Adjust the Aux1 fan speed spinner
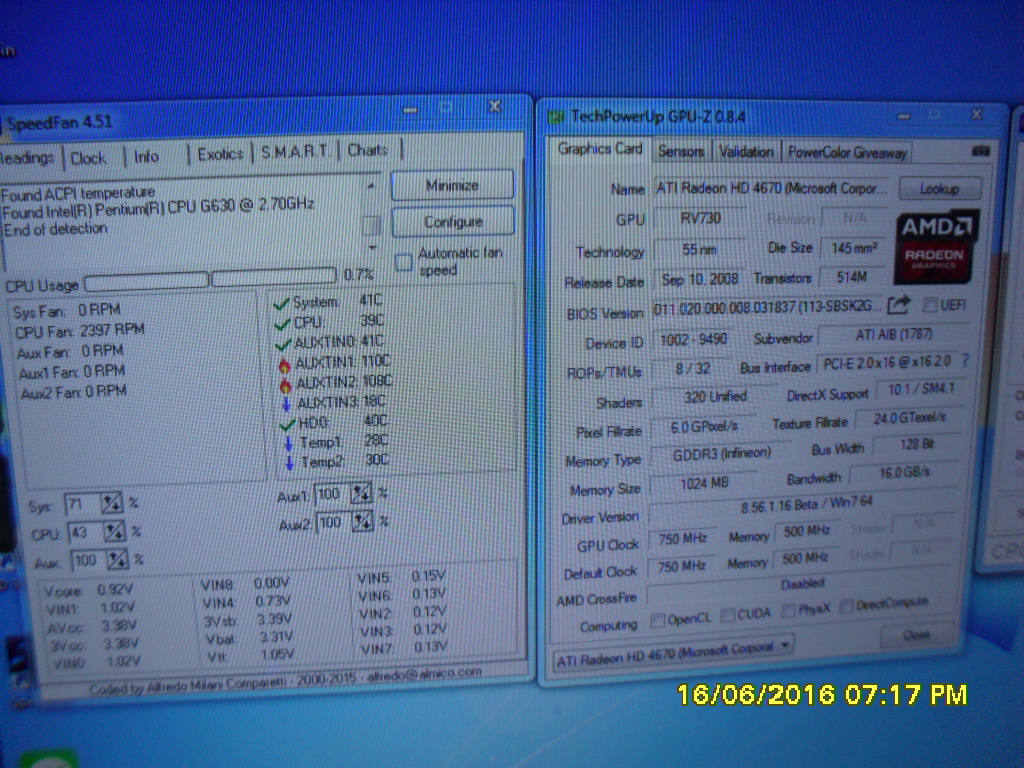The width and height of the screenshot is (1024, 768). tap(360, 493)
